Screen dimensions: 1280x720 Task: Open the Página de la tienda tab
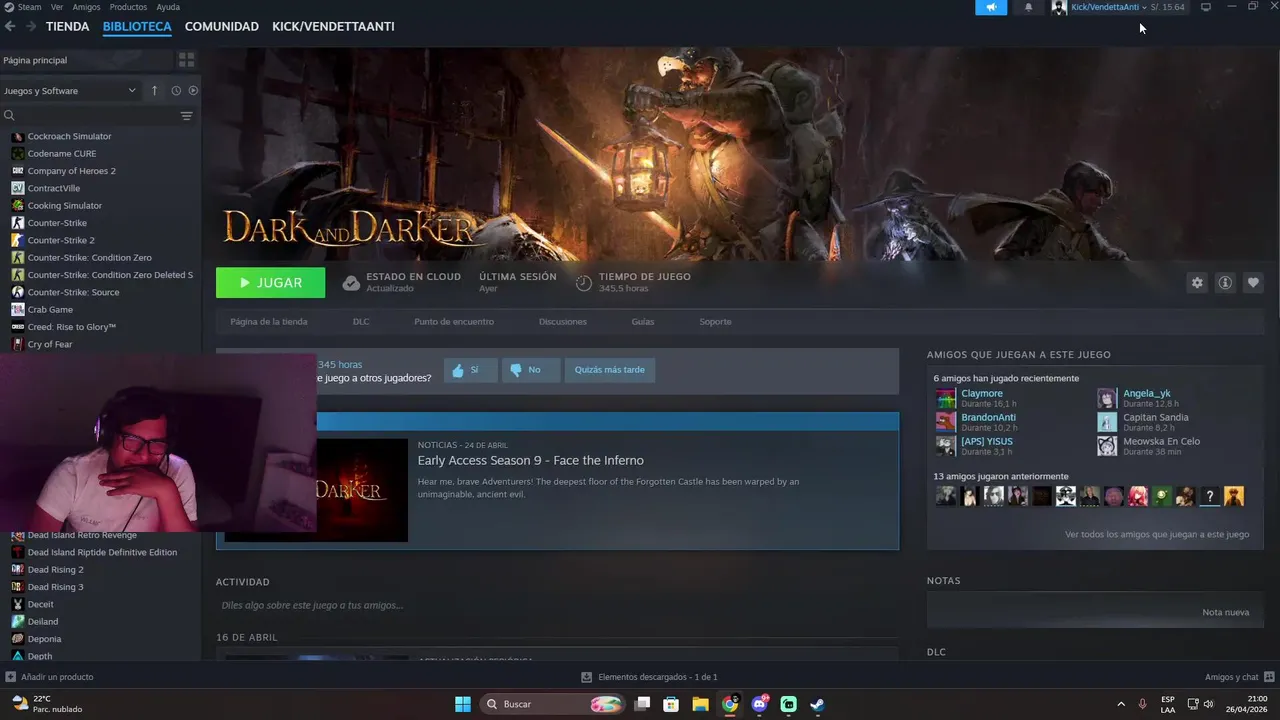click(269, 322)
